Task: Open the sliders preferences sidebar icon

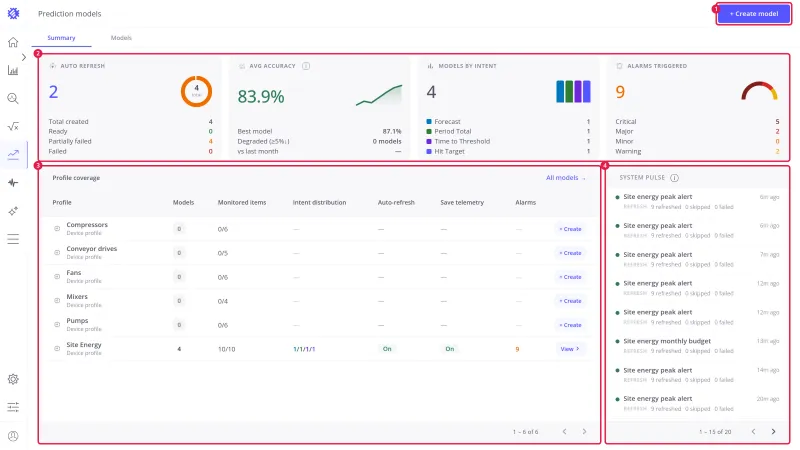Action: [x=13, y=407]
